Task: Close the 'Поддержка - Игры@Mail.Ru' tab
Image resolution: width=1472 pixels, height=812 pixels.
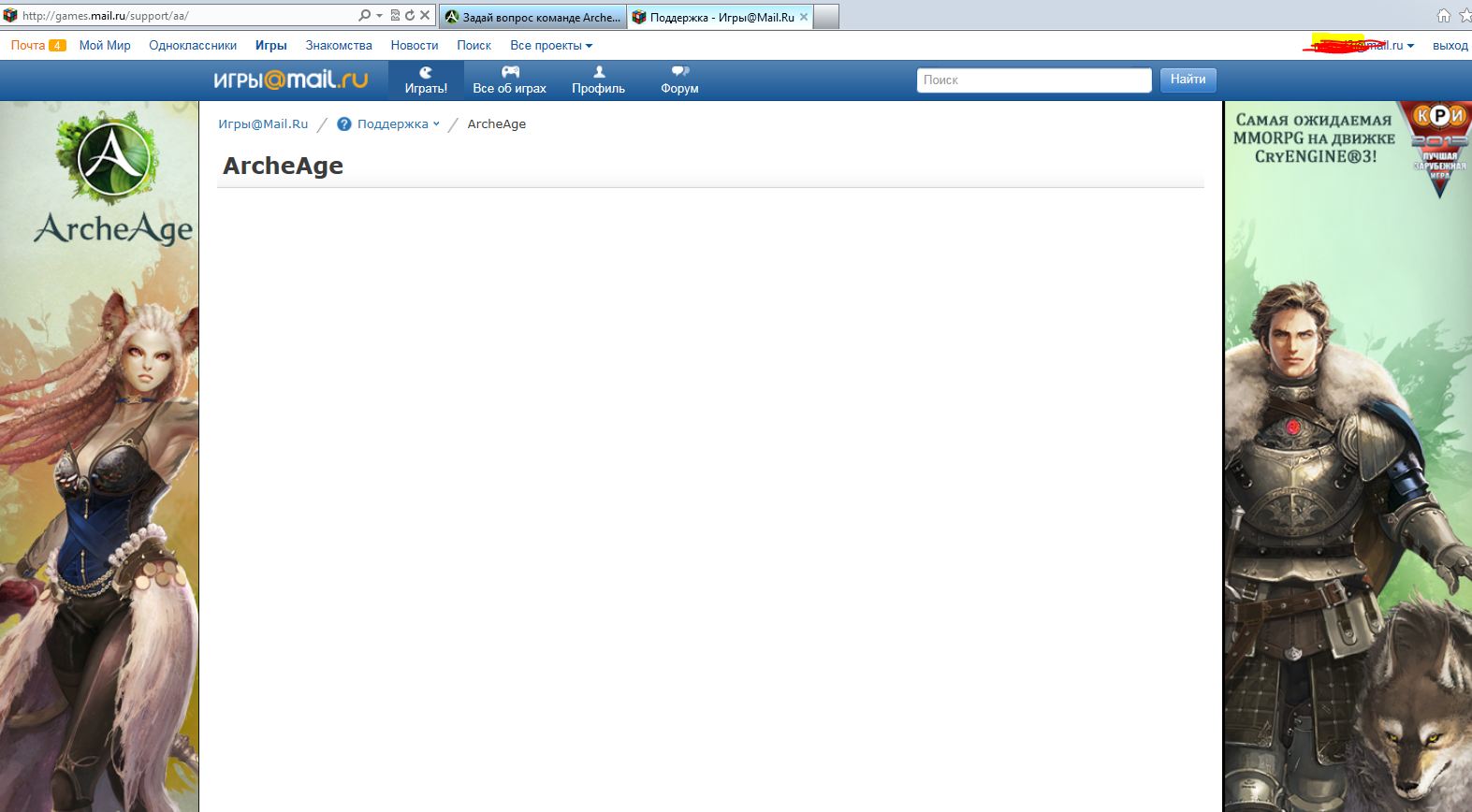Action: tap(803, 17)
